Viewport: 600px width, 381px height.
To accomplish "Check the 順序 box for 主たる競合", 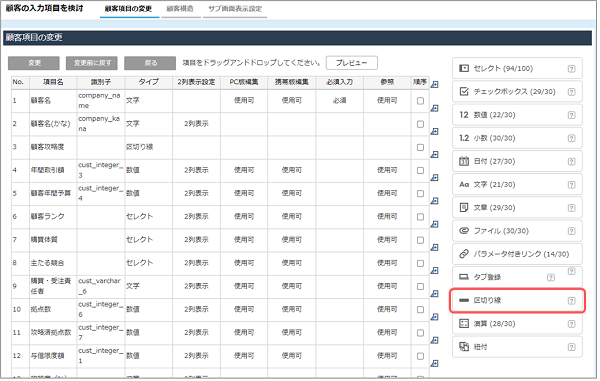I will 420,263.
